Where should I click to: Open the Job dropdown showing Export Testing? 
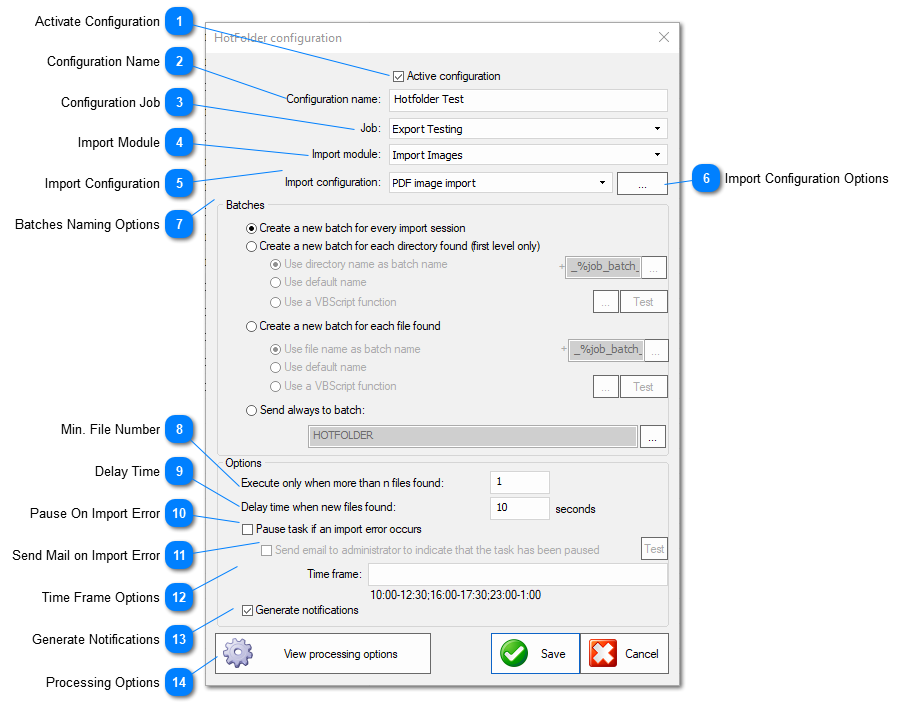(x=657, y=128)
